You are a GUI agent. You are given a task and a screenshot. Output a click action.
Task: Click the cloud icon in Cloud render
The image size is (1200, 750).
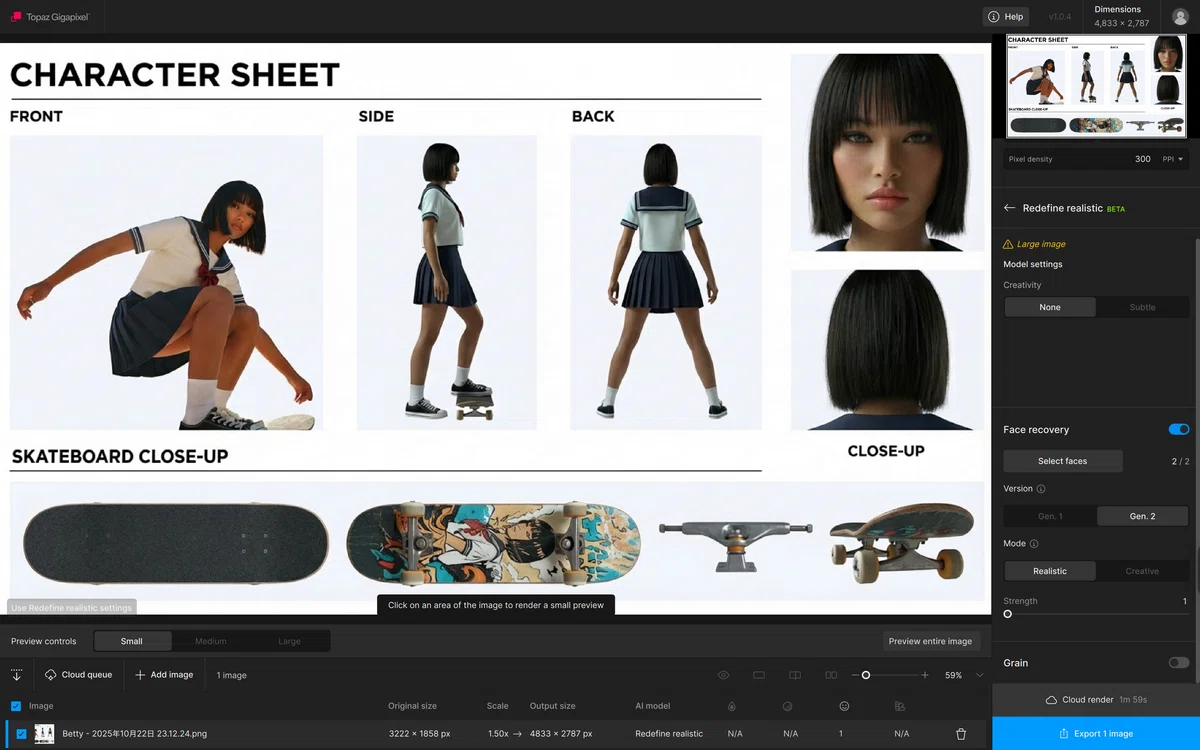[1051, 699]
